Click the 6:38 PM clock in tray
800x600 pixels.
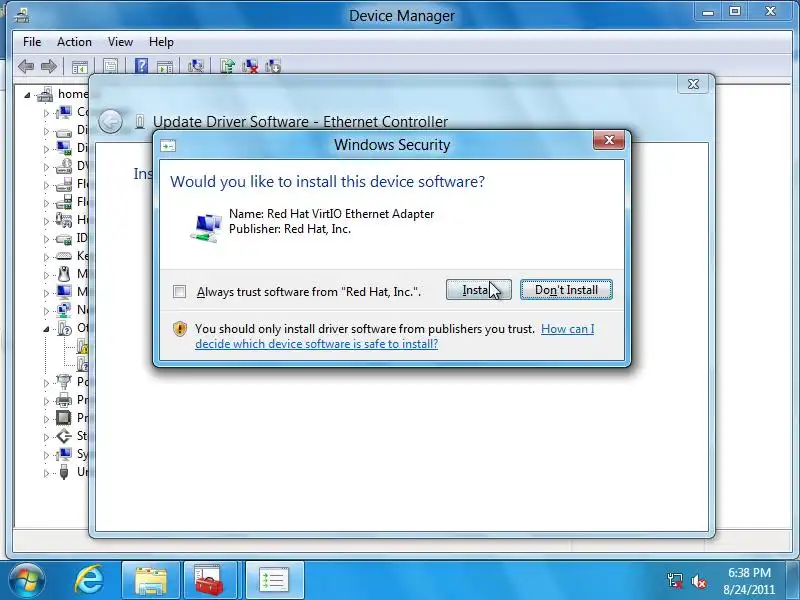(x=749, y=572)
